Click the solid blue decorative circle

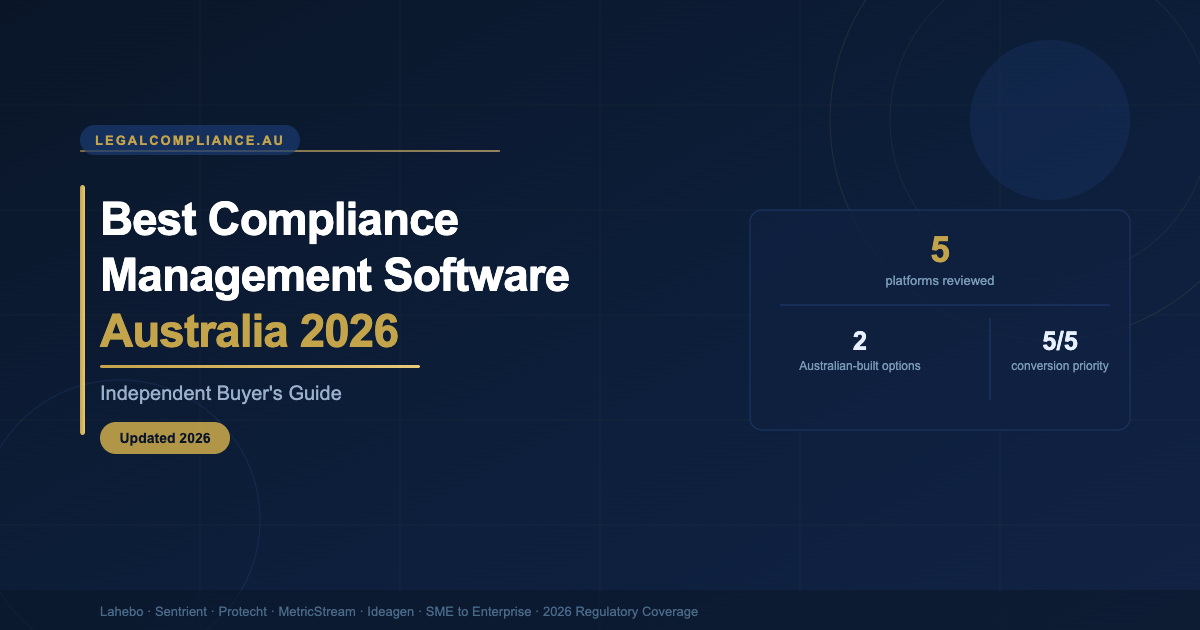pyautogui.click(x=1049, y=120)
